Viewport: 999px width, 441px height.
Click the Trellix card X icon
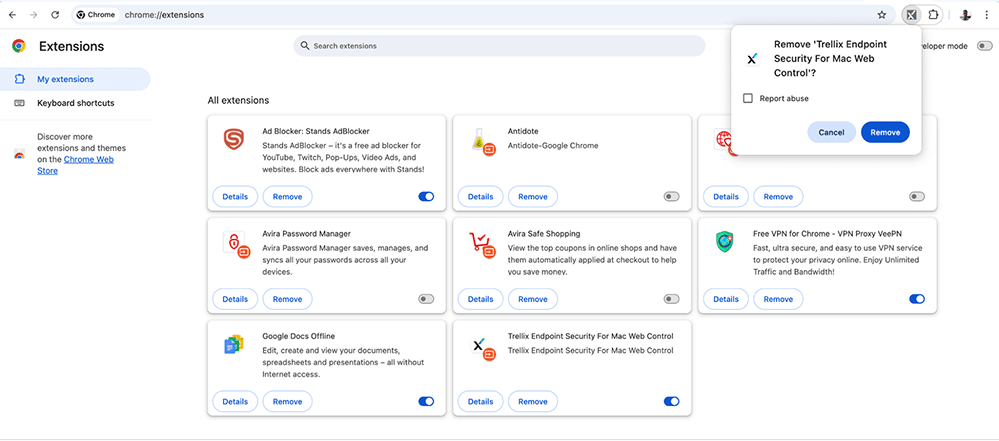pyautogui.click(x=479, y=346)
